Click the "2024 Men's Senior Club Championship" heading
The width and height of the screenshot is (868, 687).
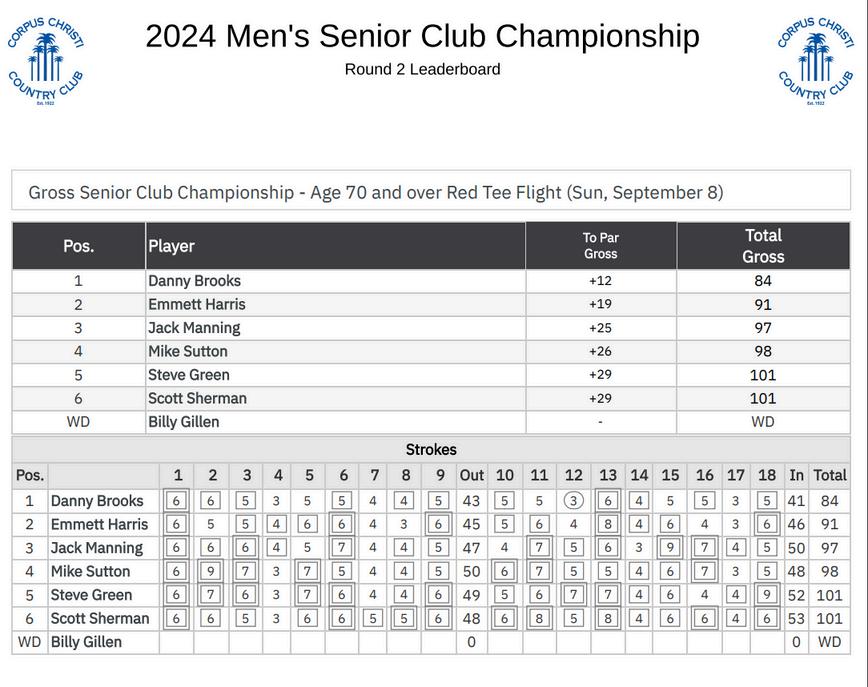(x=422, y=36)
